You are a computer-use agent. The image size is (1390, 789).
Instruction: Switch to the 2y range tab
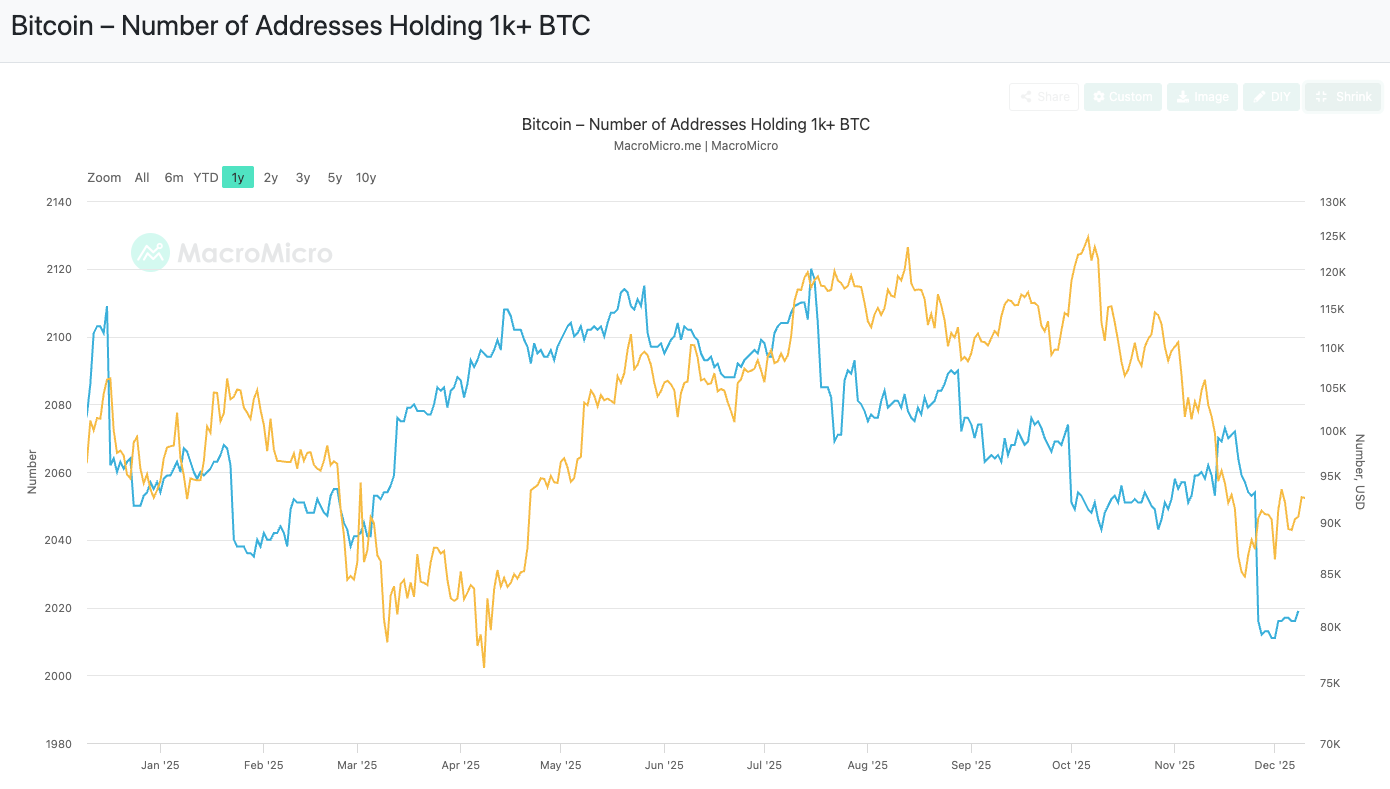(x=270, y=177)
